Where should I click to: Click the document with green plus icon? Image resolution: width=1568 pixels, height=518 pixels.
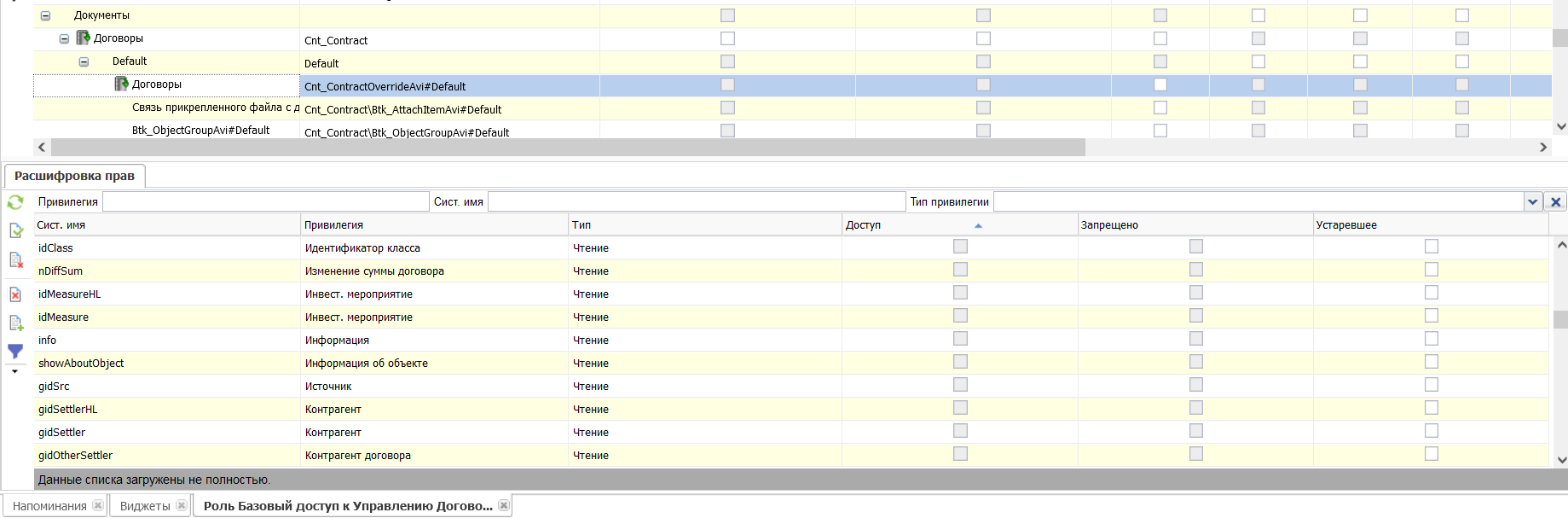(x=15, y=323)
